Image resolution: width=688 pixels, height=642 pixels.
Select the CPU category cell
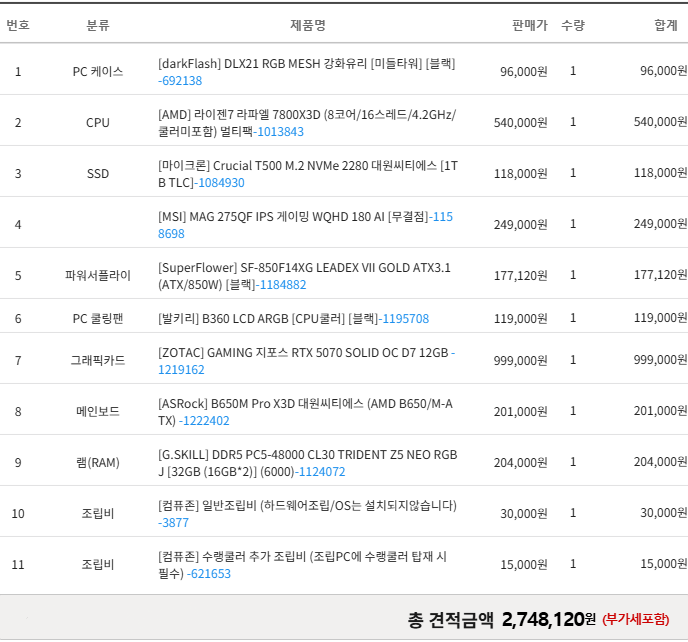point(98,122)
